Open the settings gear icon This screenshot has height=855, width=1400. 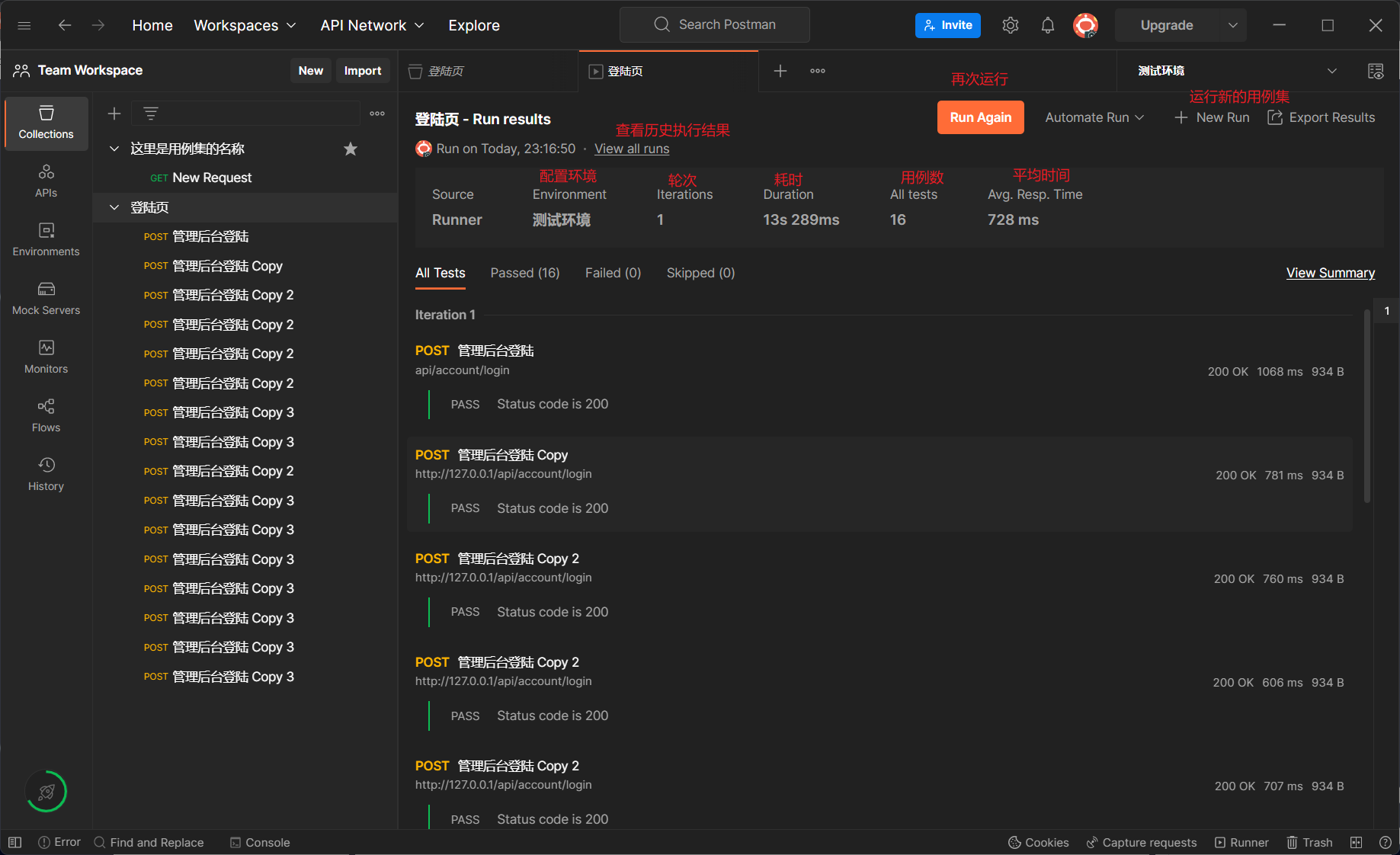point(1011,25)
